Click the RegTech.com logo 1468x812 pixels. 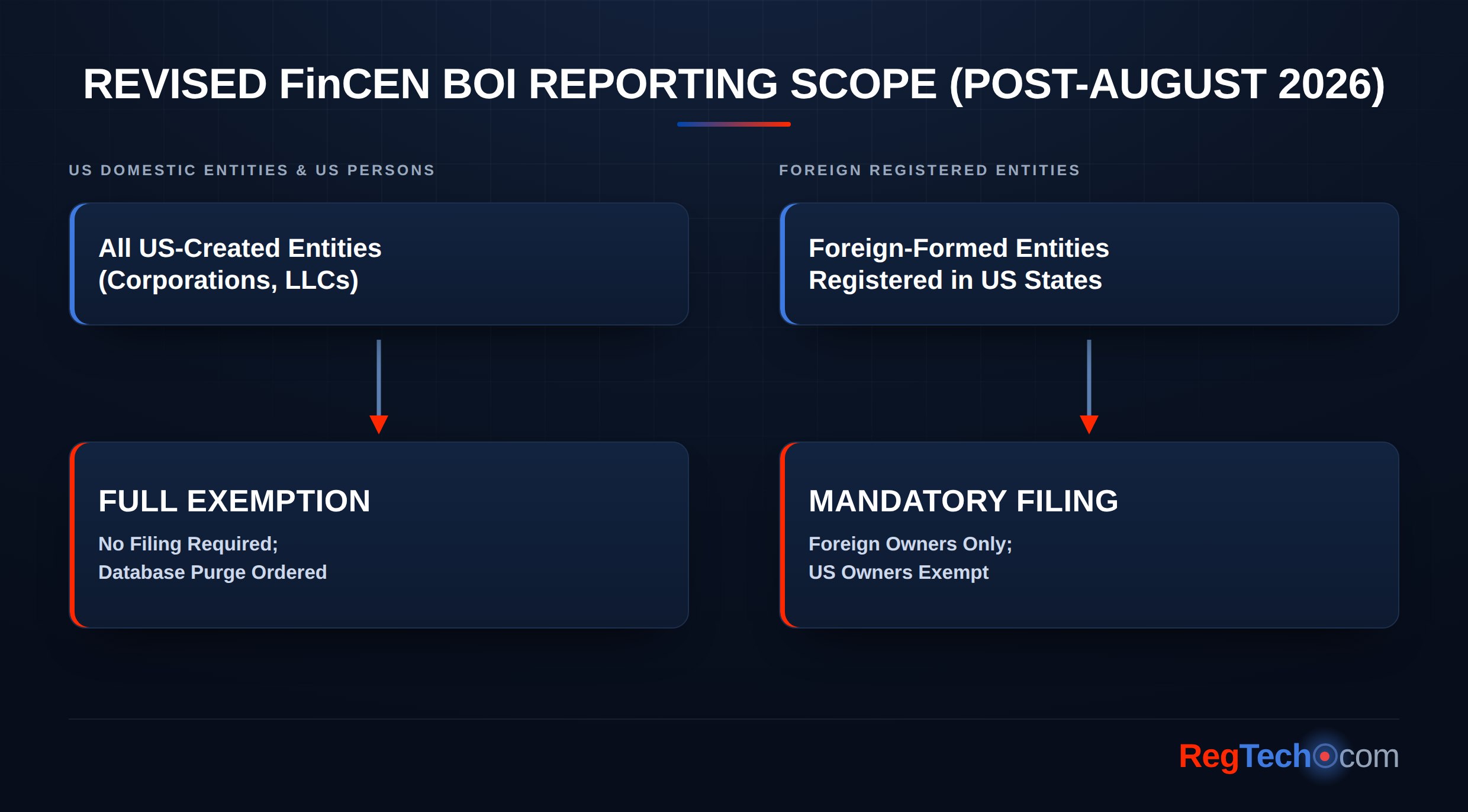point(1289,756)
